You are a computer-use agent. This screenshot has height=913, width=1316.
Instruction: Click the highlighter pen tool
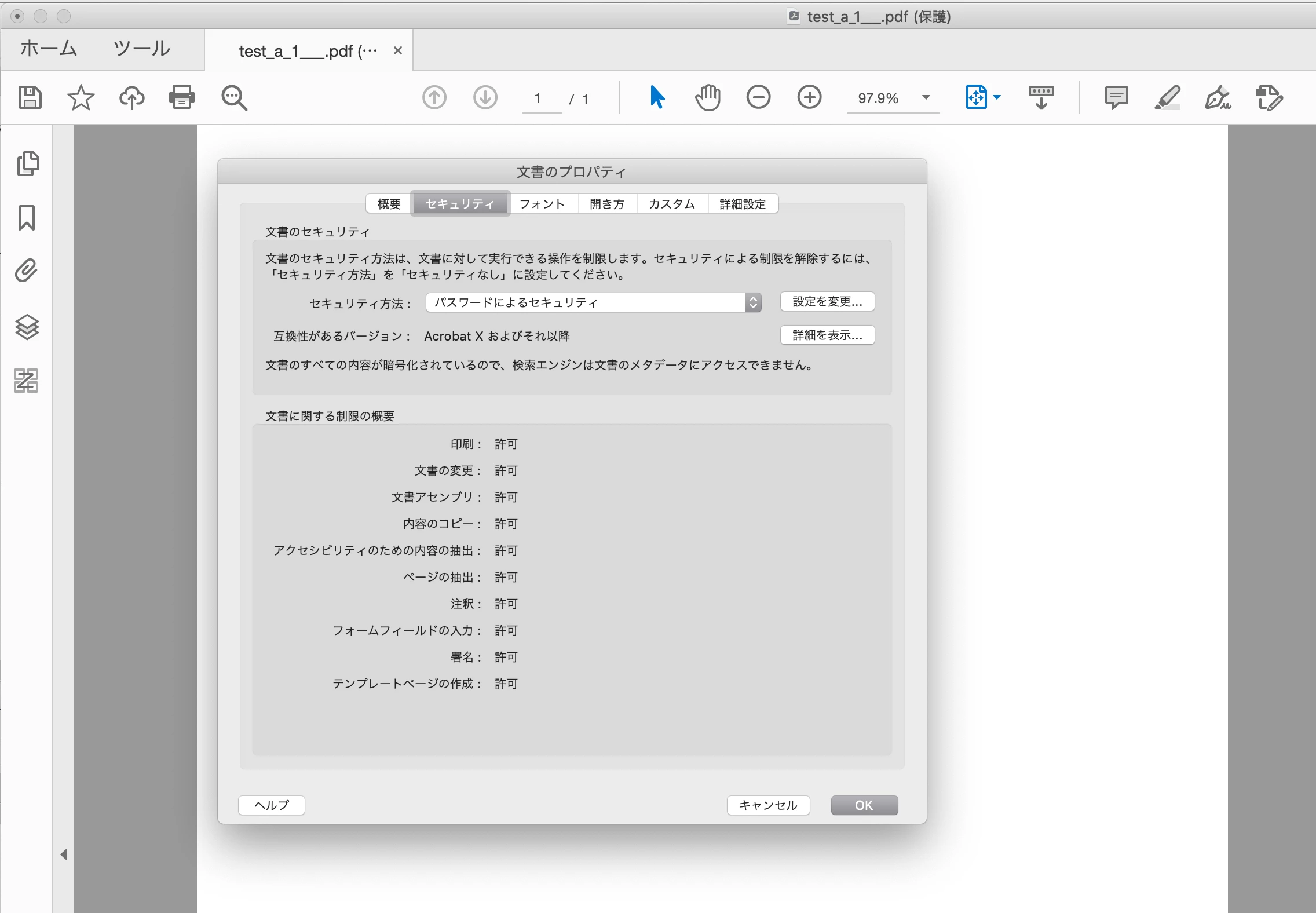(1167, 97)
